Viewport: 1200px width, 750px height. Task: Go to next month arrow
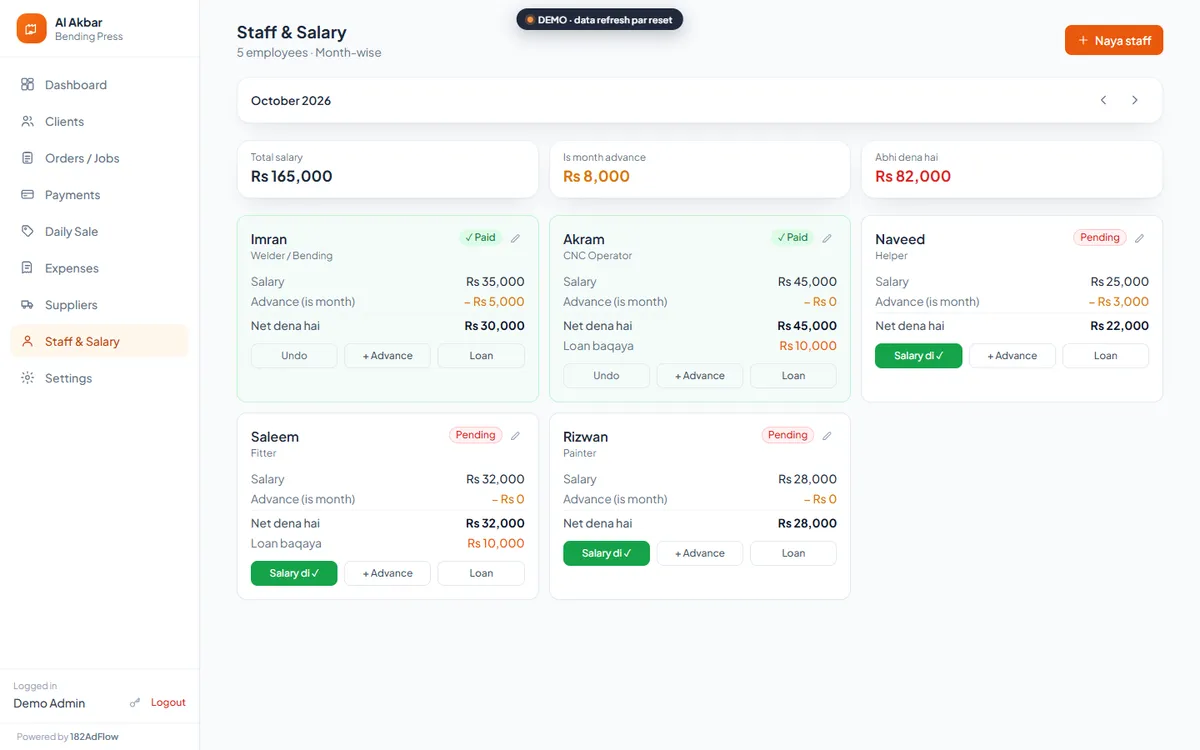tap(1135, 100)
